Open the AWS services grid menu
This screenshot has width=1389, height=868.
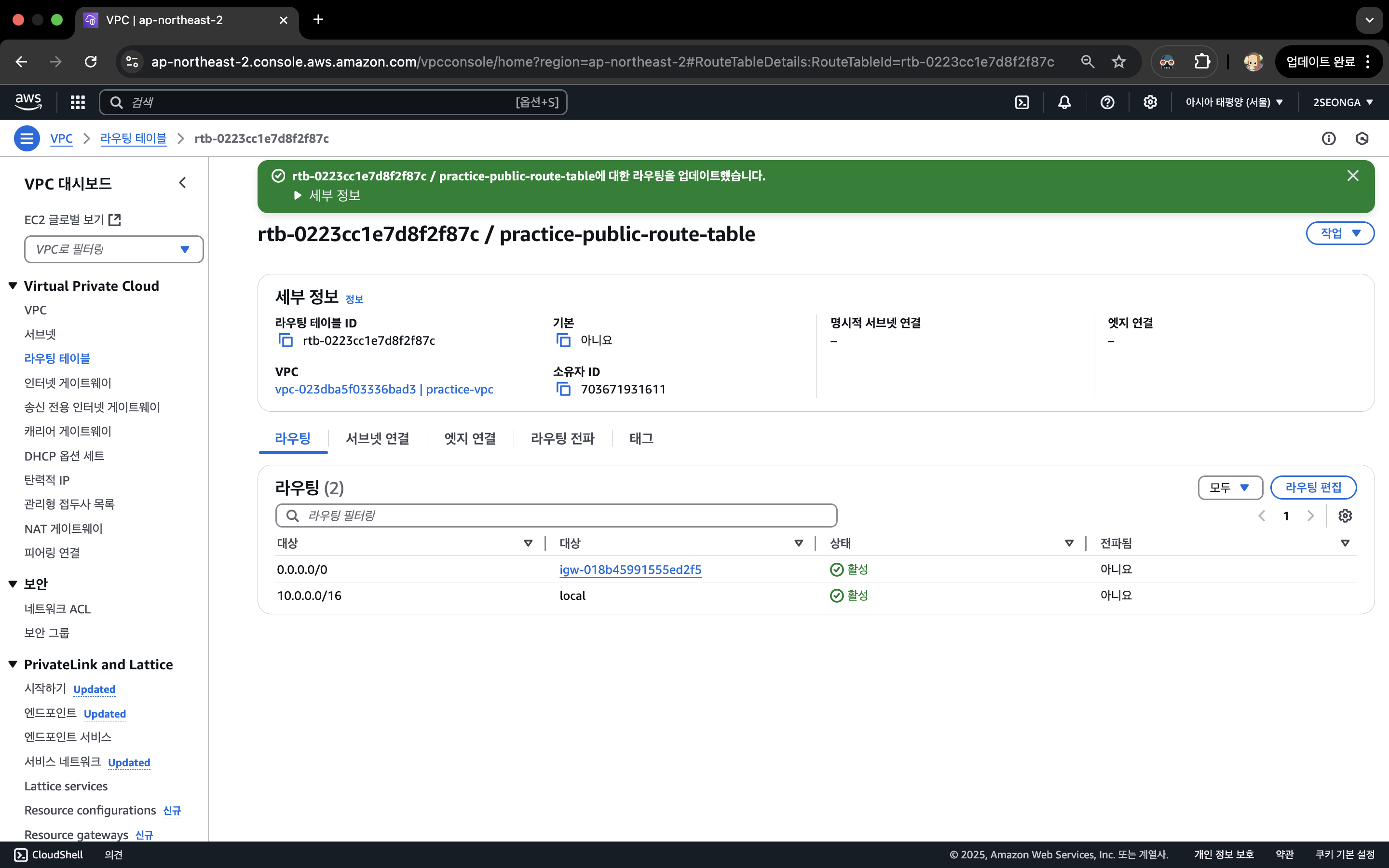[78, 102]
